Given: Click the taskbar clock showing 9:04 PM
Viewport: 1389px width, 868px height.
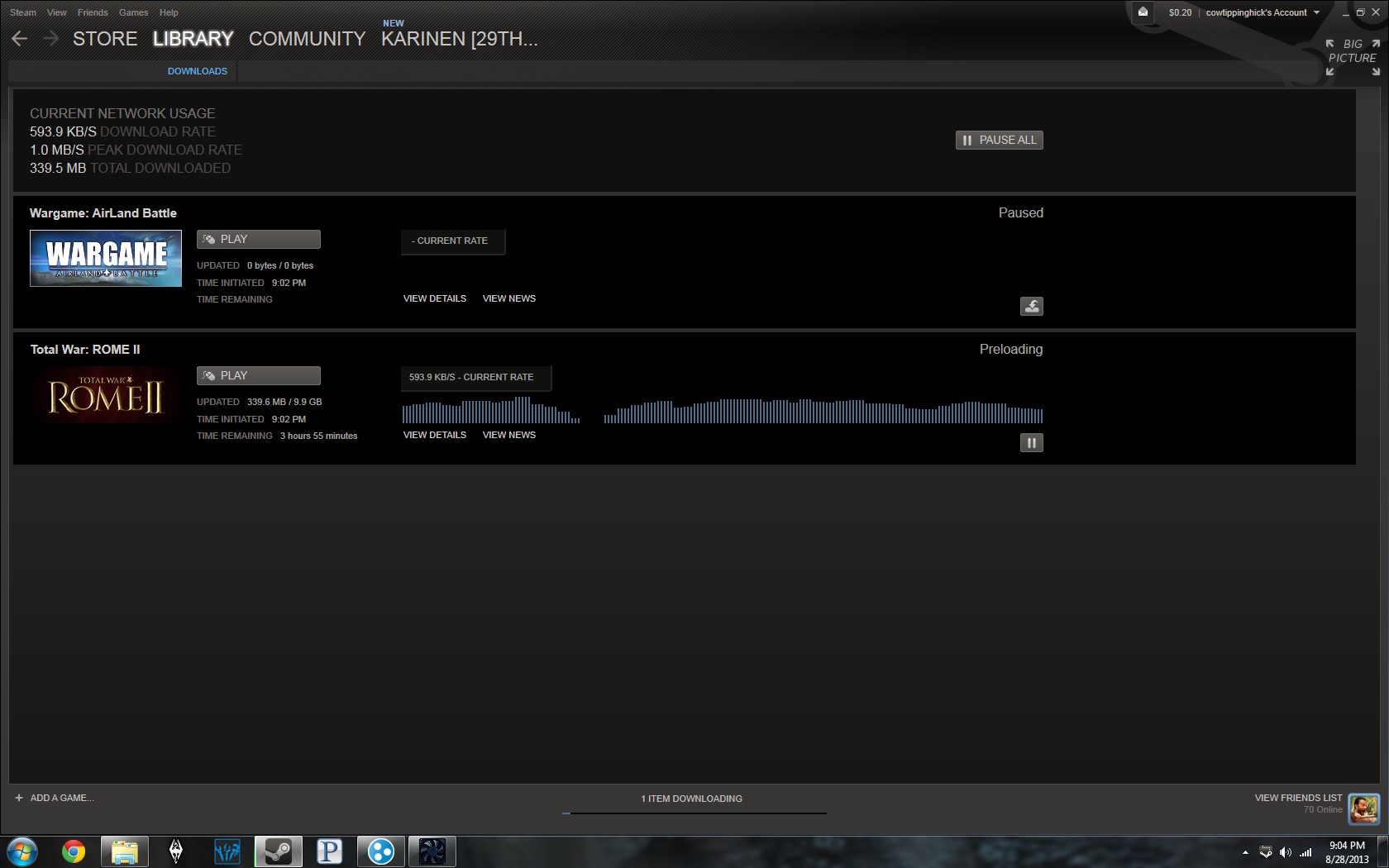Looking at the screenshot, I should click(x=1347, y=852).
